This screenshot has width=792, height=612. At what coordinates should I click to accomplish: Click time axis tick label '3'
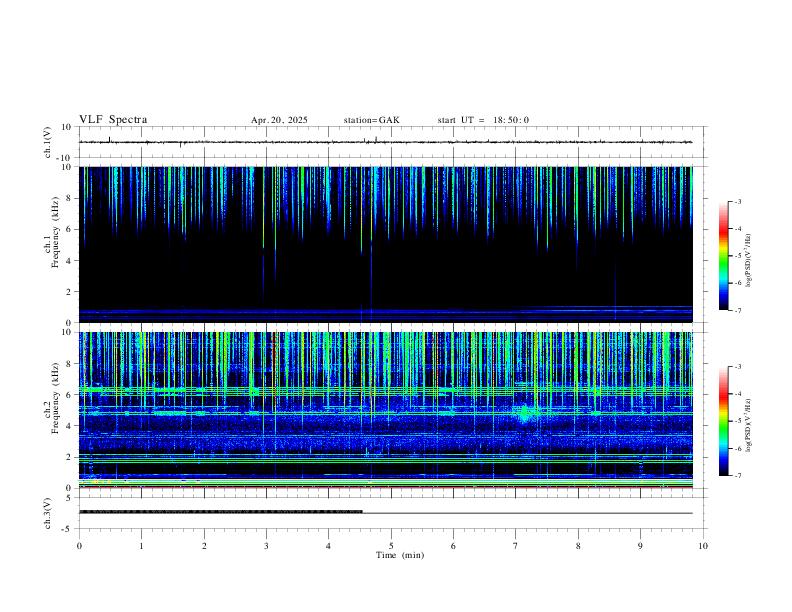266,546
